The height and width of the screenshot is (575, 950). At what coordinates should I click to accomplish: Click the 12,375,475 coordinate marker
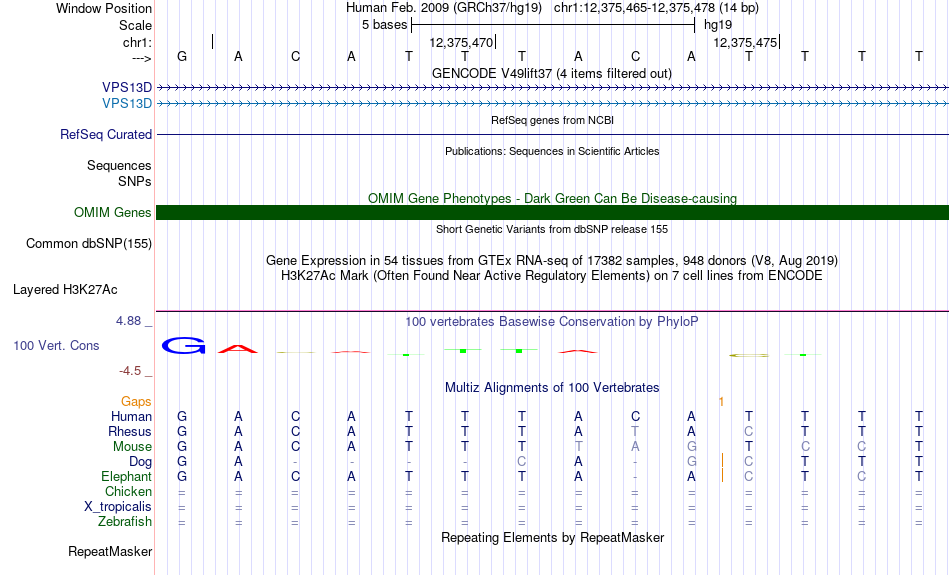click(x=745, y=42)
